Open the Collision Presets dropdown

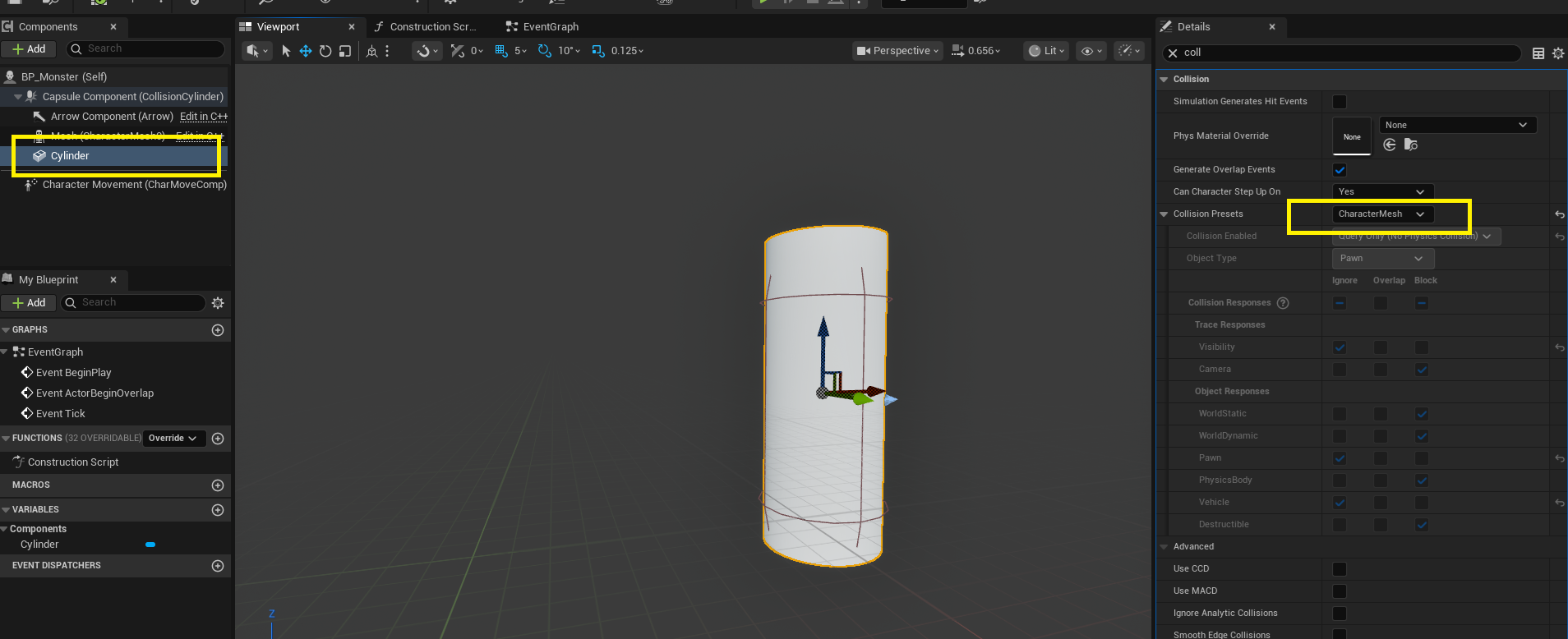(1381, 214)
